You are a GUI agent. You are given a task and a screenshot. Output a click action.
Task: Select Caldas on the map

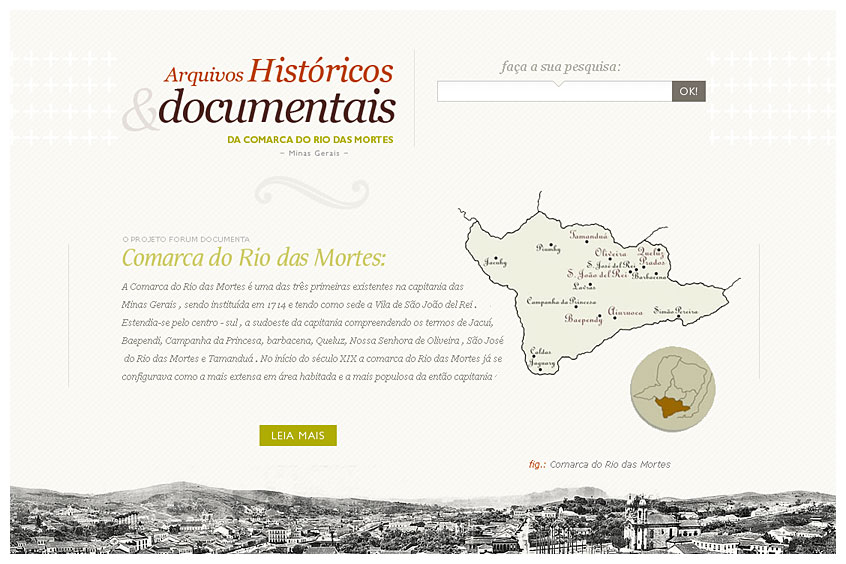tap(540, 352)
